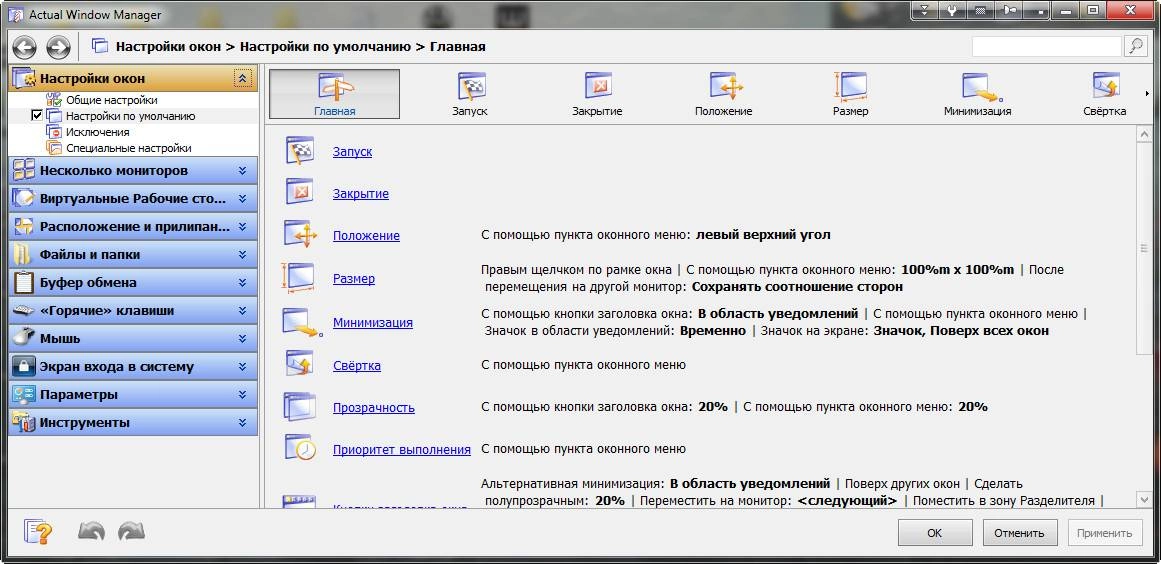Click the Закрытие row red-cross icon
This screenshot has height=564, width=1161.
tap(301, 192)
